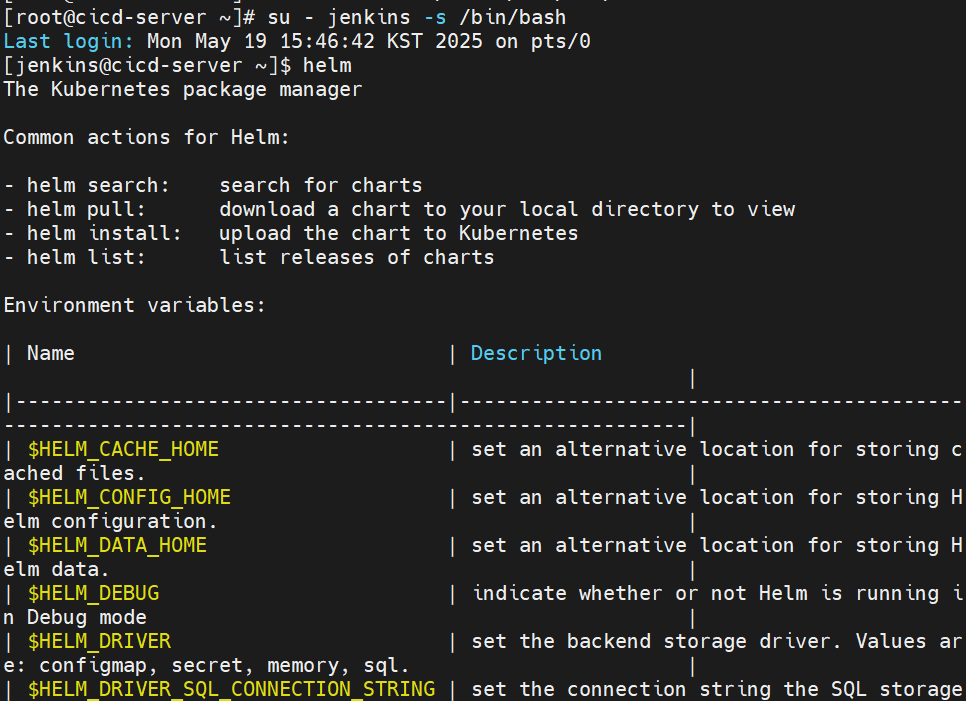Click the description beside $HELM_CONFIG_HOME

click(717, 498)
